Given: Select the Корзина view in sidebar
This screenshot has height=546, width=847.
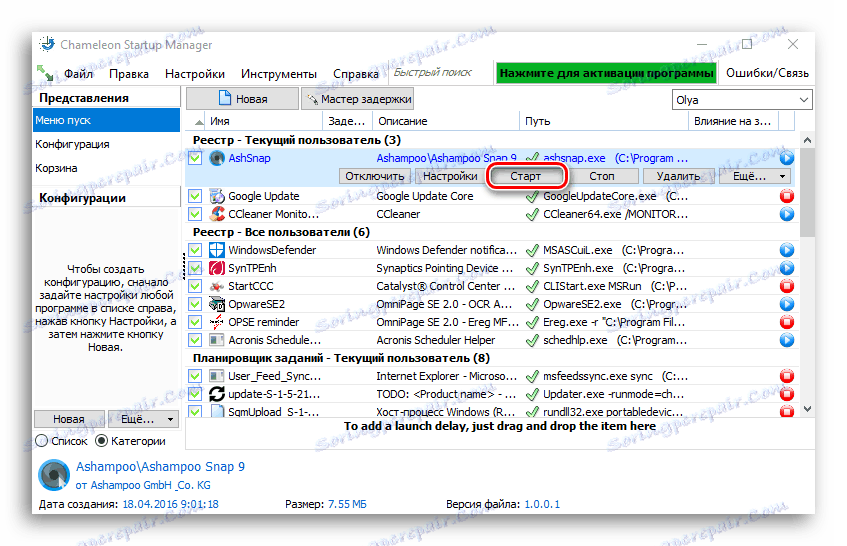Looking at the screenshot, I should [106, 168].
